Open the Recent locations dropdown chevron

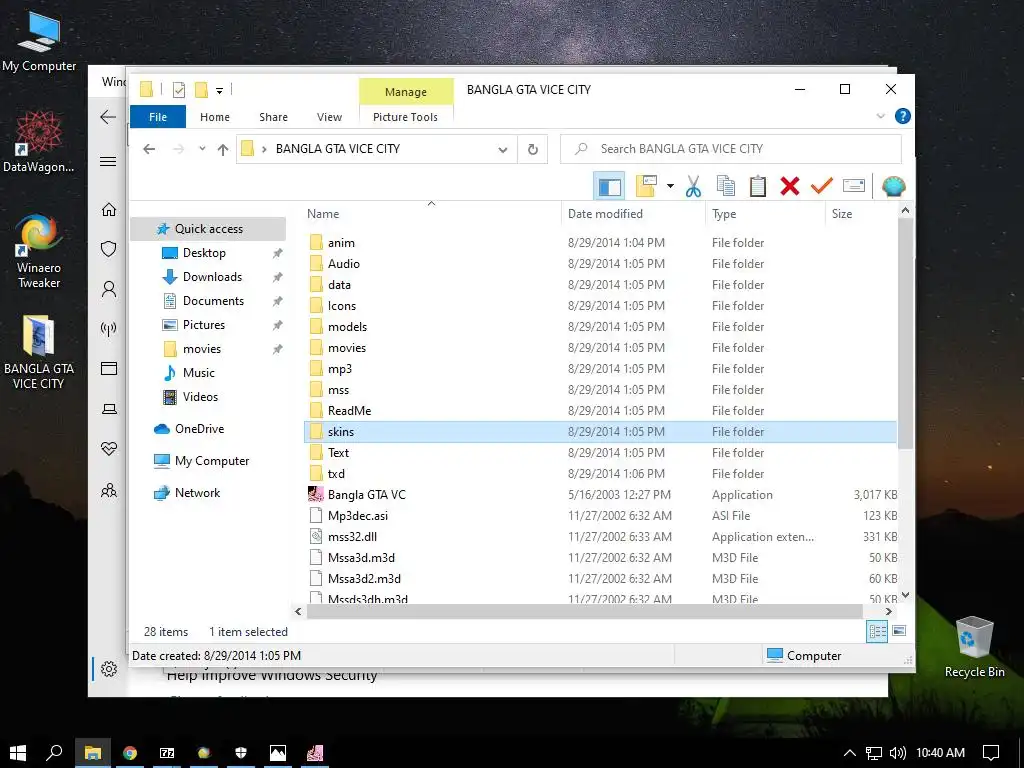[x=202, y=149]
